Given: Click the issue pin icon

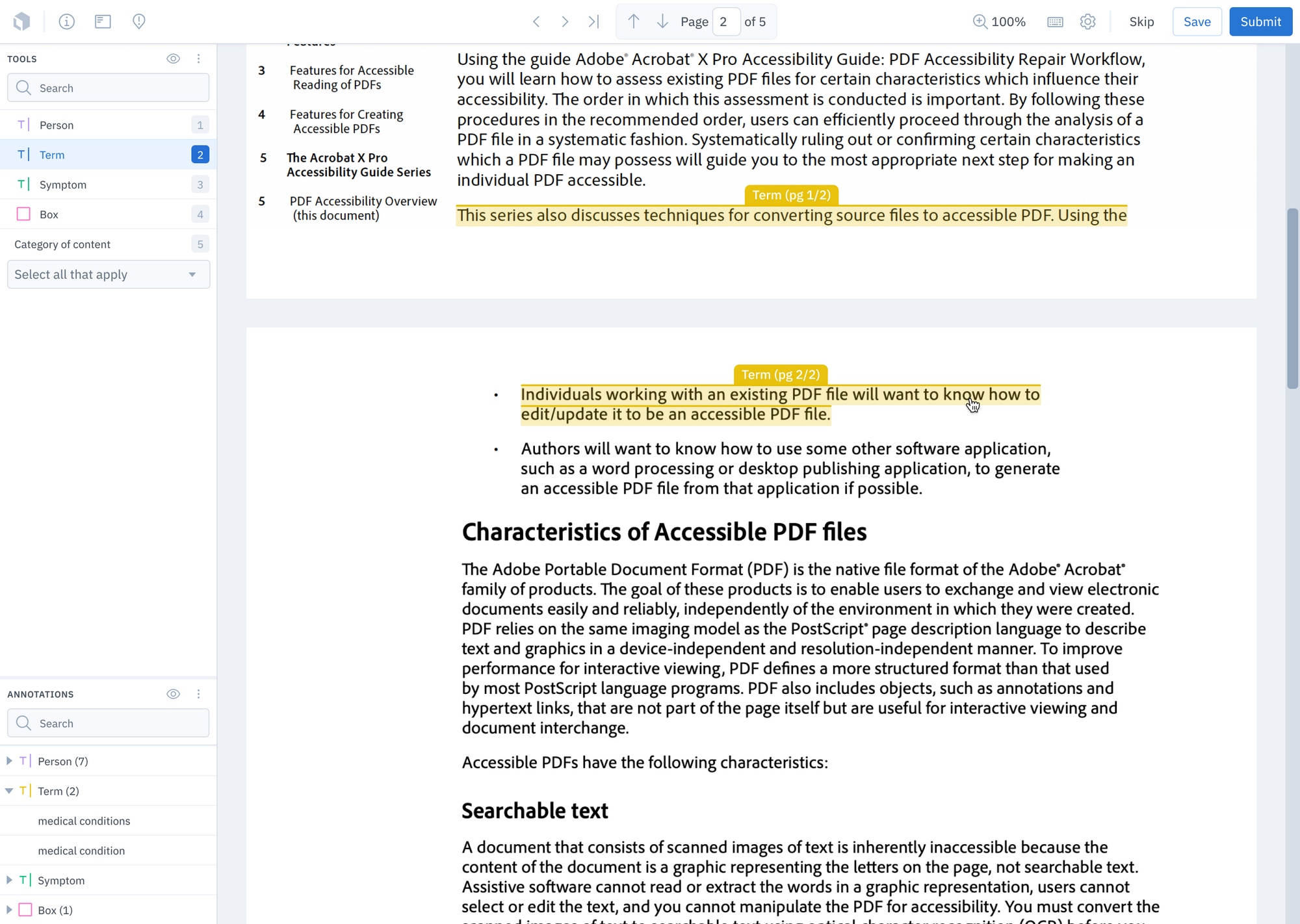Looking at the screenshot, I should pos(139,21).
